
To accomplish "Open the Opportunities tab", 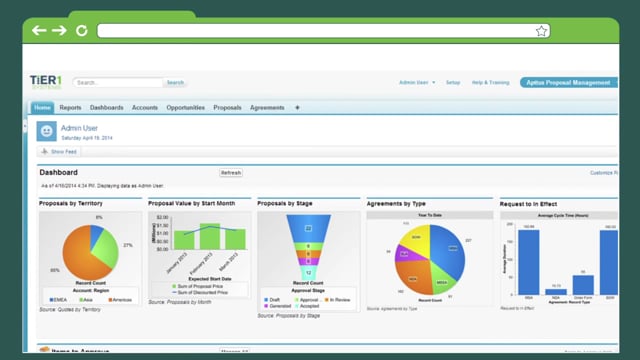I will click(x=185, y=108).
